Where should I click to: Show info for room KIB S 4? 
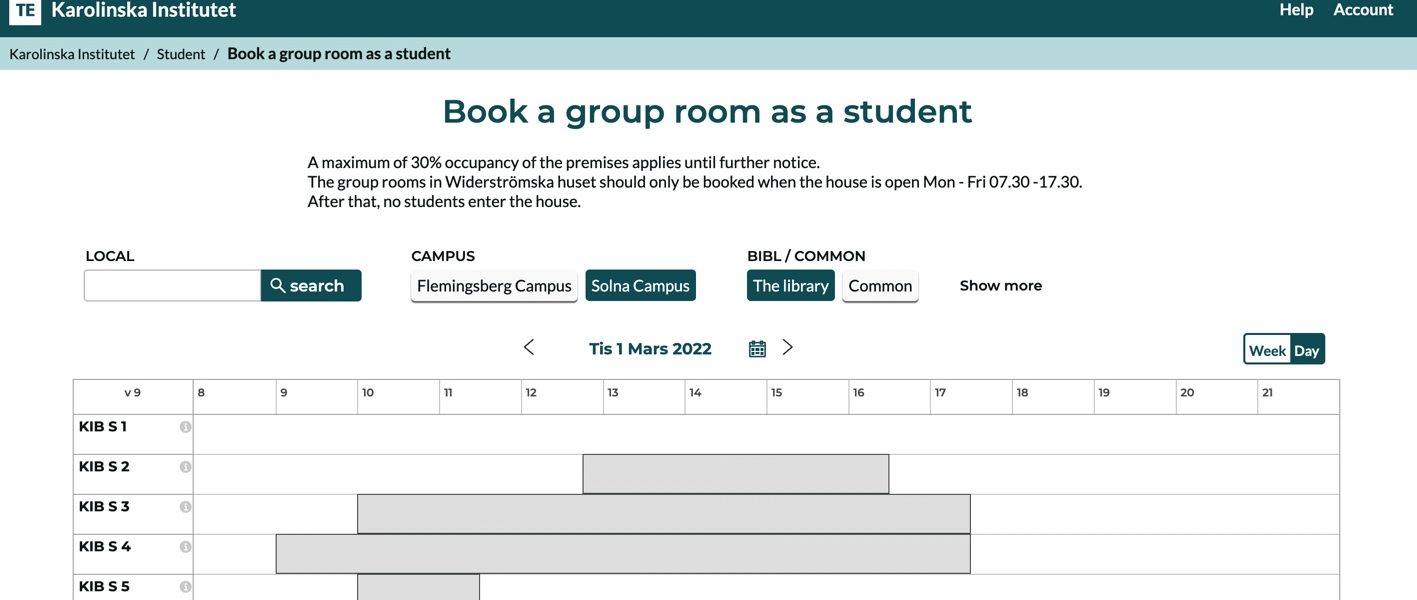coord(185,547)
